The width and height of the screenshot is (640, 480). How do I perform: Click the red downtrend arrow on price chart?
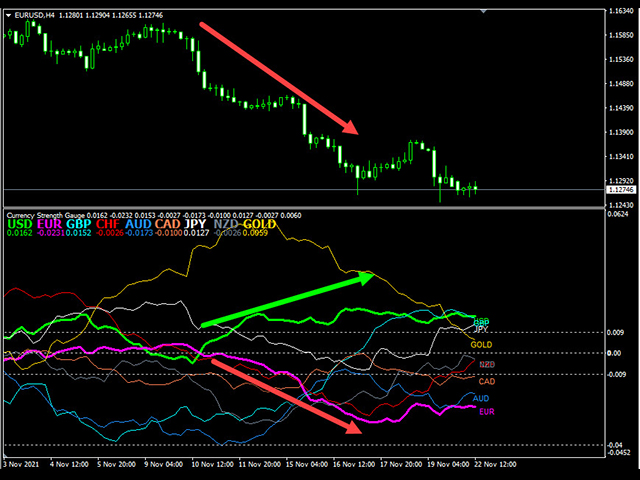pos(278,77)
